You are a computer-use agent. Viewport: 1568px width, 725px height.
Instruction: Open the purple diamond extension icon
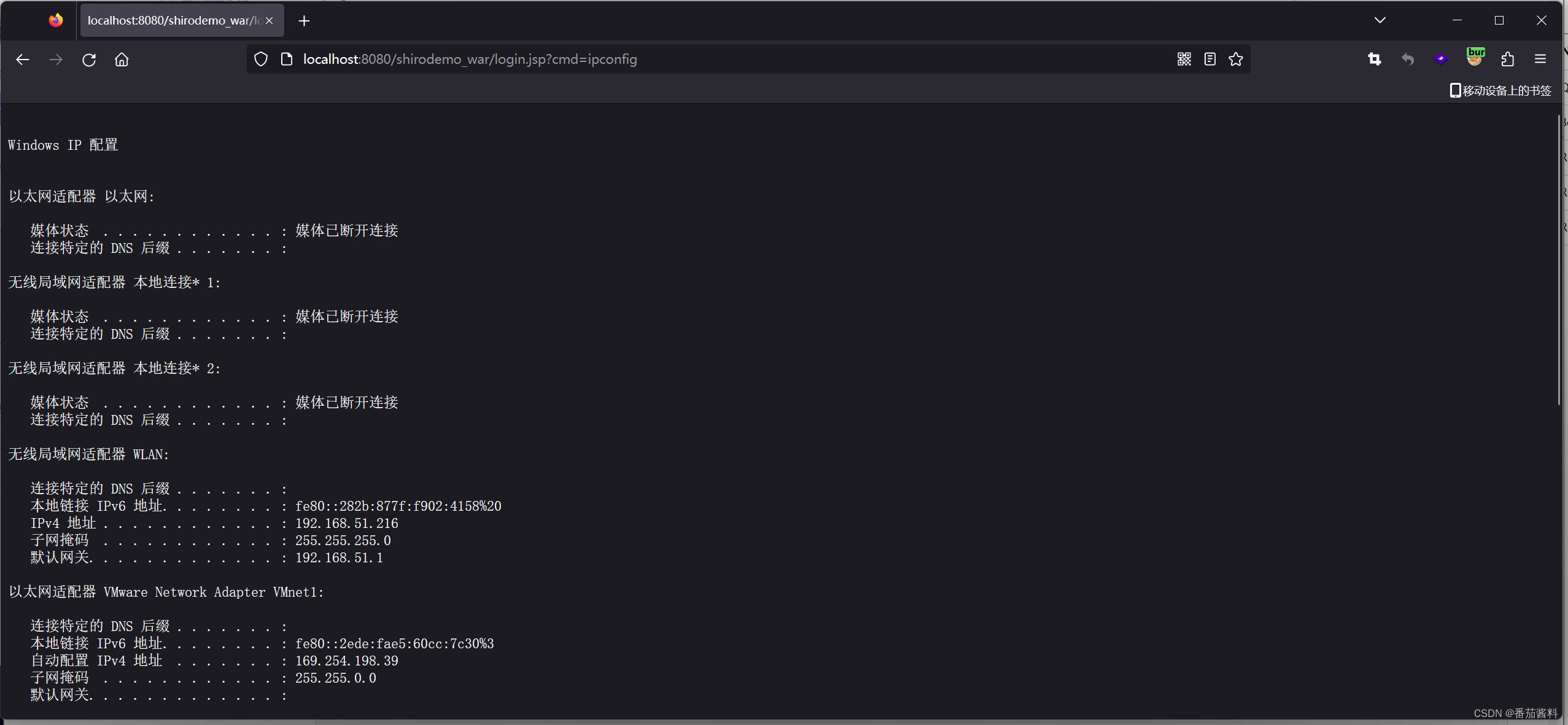click(x=1441, y=59)
